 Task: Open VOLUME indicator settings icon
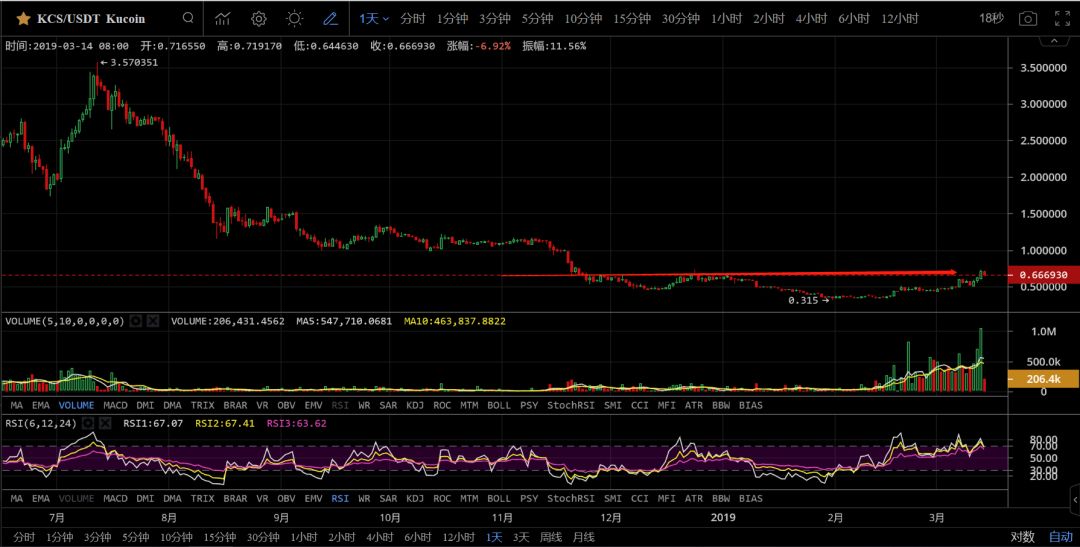pos(137,321)
